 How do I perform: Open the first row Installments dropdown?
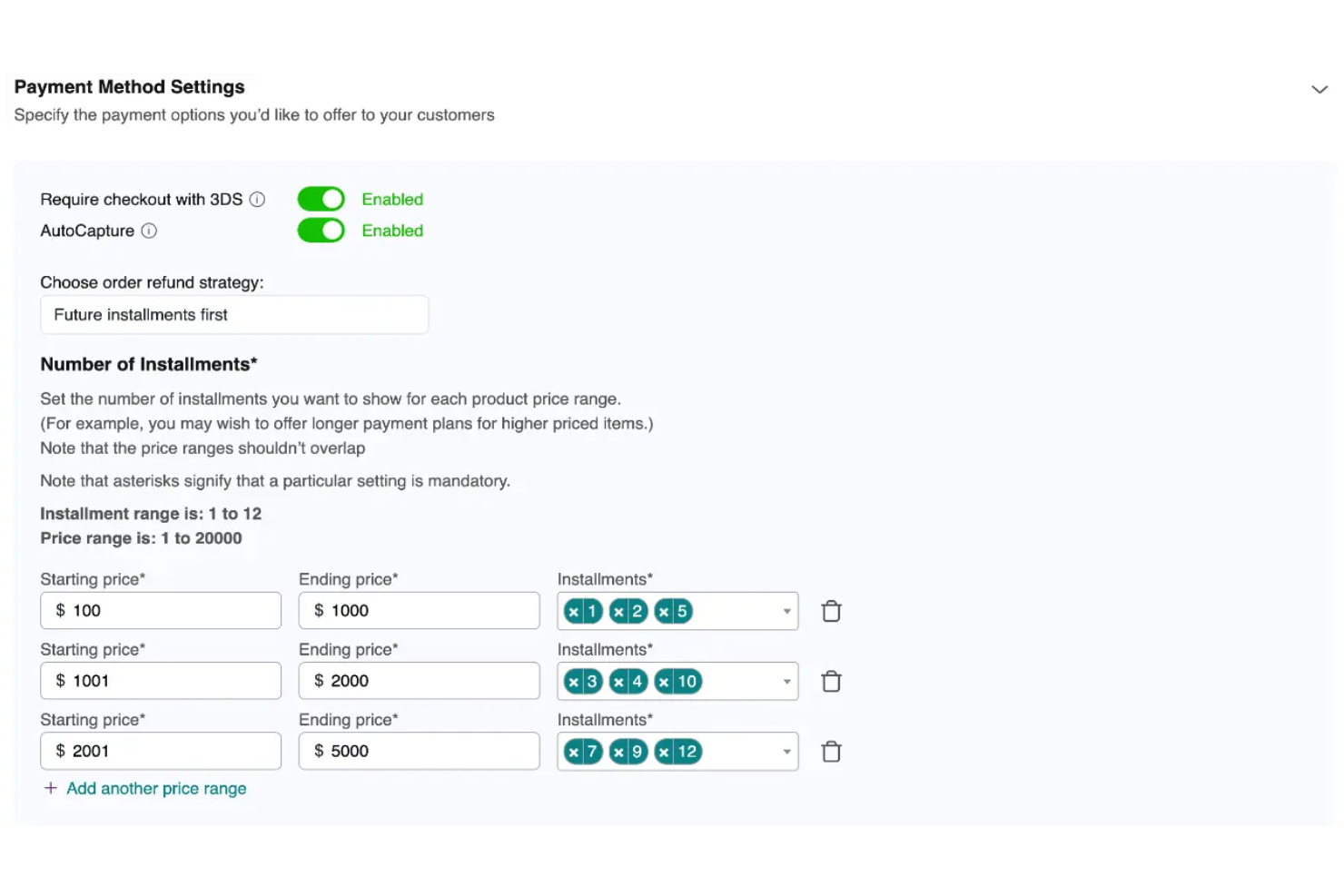[786, 610]
